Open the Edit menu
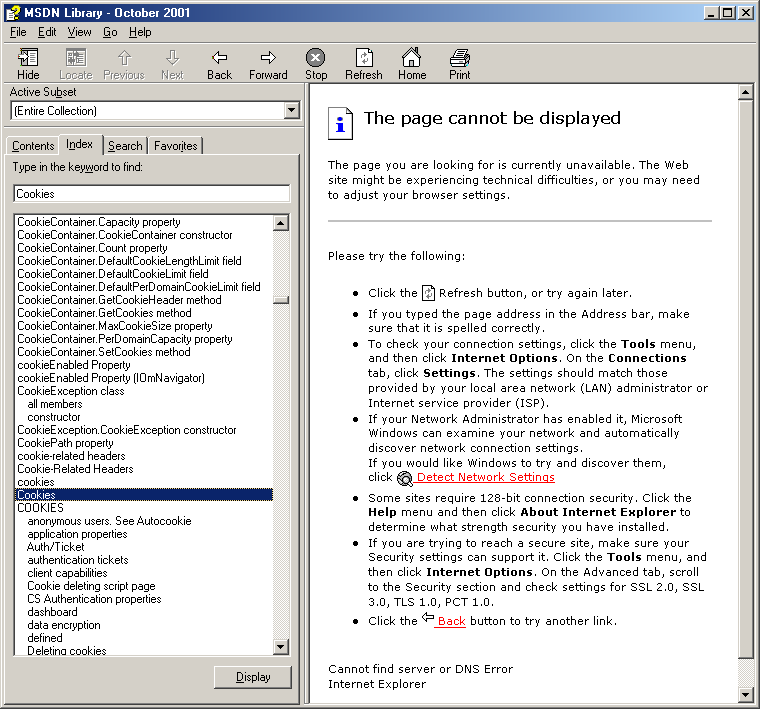 (x=47, y=32)
